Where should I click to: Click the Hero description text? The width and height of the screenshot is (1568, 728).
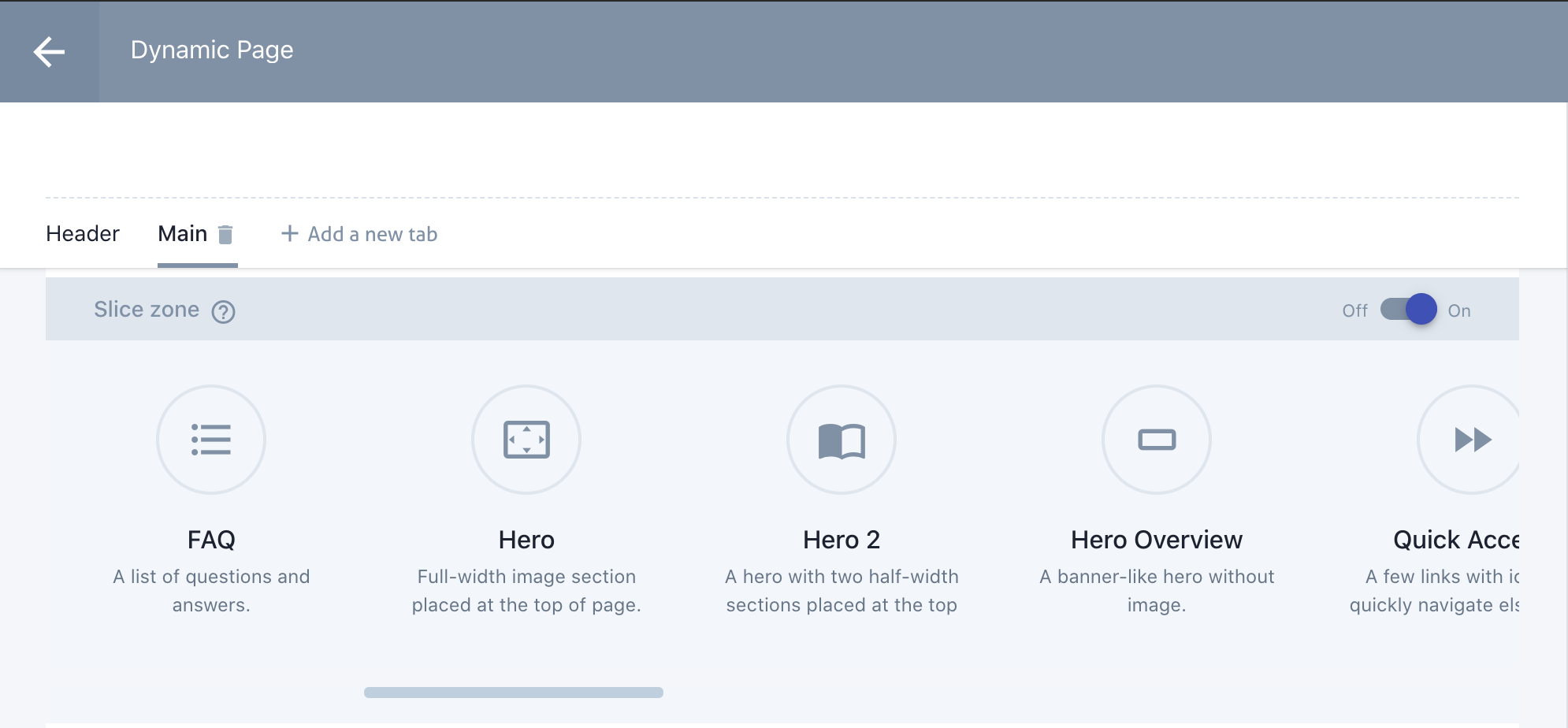[x=526, y=591]
